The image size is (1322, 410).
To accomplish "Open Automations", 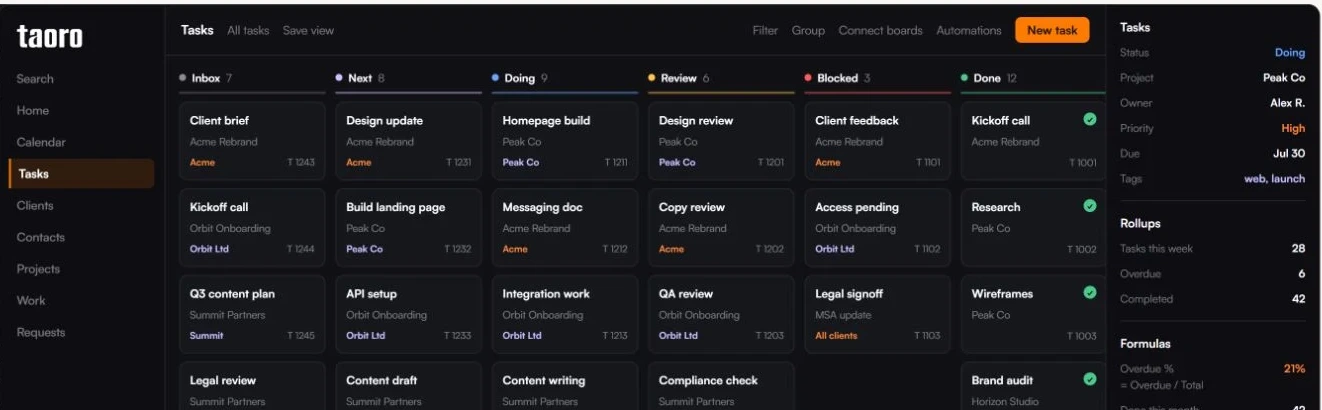I will 968,31.
